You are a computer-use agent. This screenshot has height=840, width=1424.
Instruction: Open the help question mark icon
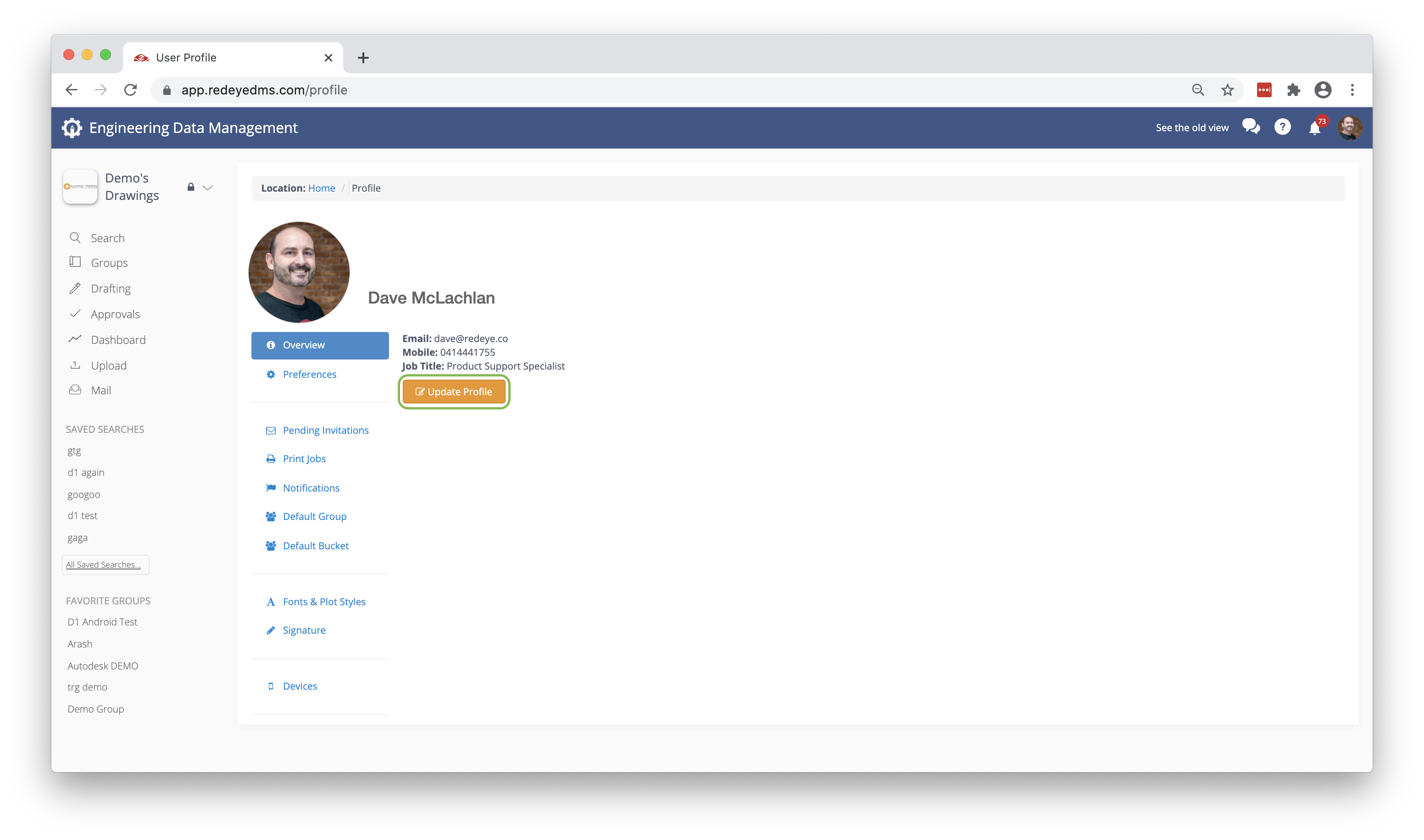(1282, 127)
